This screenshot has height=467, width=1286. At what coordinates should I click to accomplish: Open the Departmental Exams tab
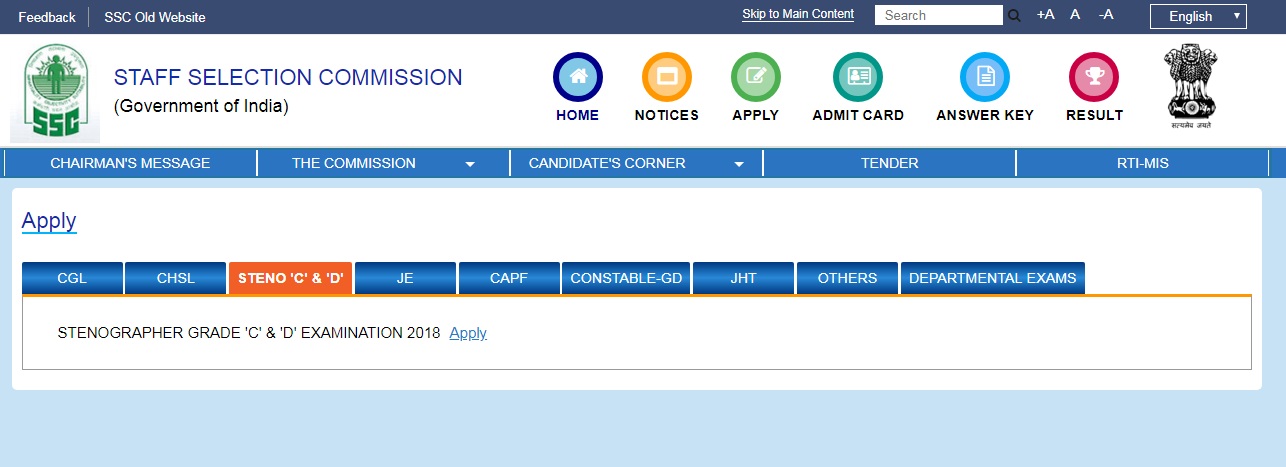pos(992,278)
